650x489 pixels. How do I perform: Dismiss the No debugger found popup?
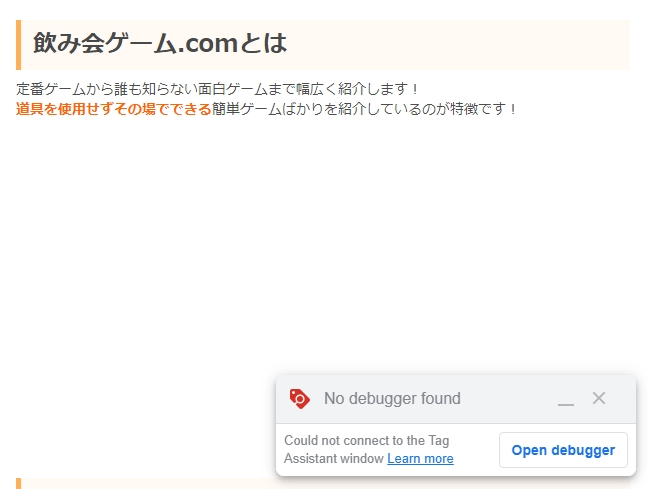599,398
